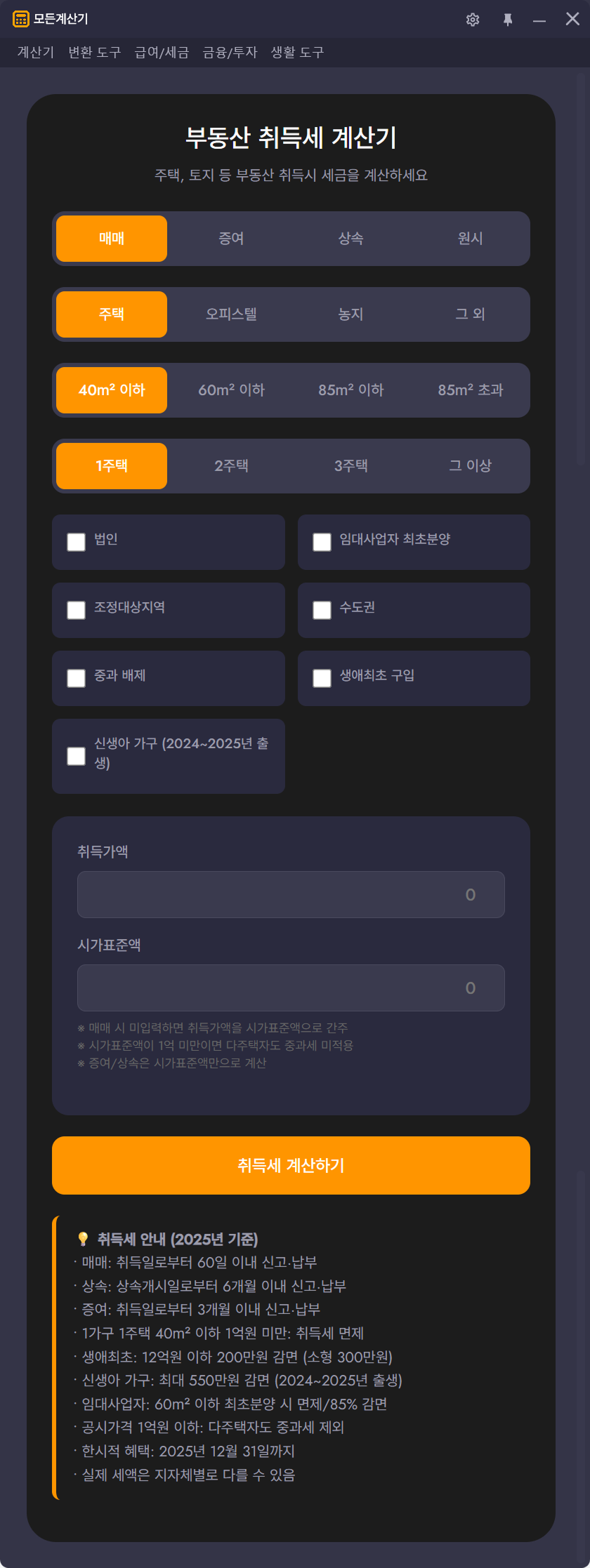Toggle the 조정대상지역 checkbox
Viewport: 590px width, 1568px height.
click(76, 610)
